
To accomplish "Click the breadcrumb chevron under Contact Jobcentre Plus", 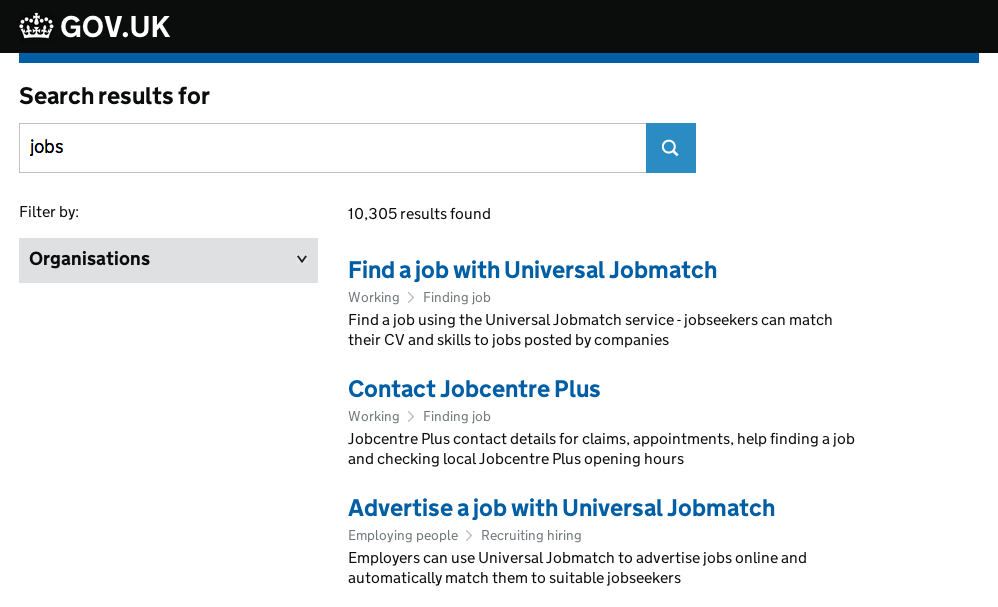I will click(x=411, y=417).
